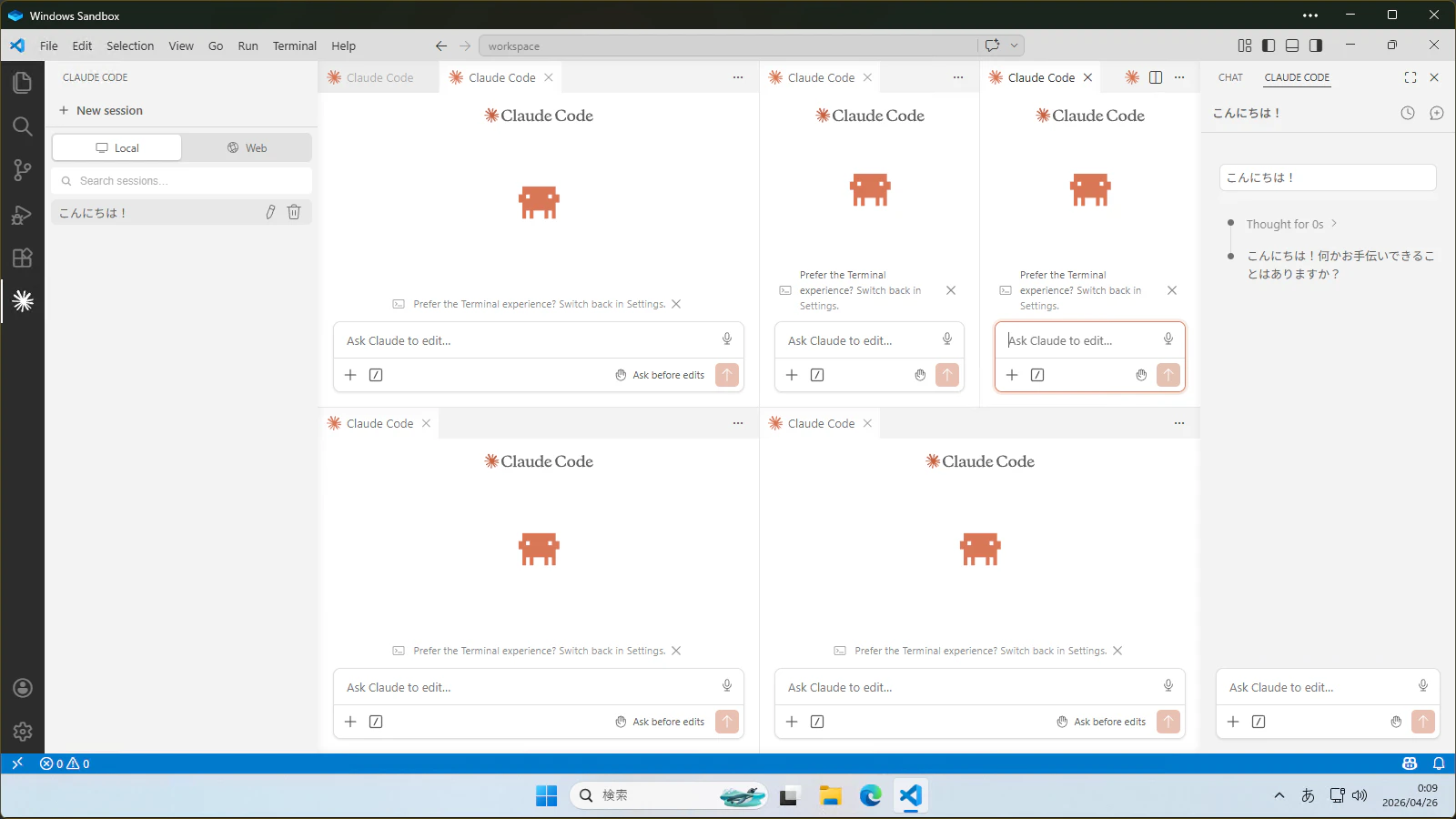This screenshot has height=819, width=1456.
Task: Start a New session
Action: [x=101, y=110]
